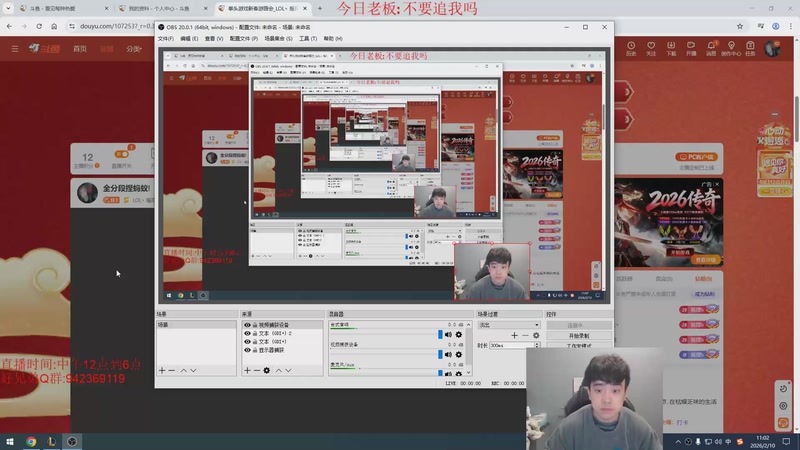This screenshot has width=800, height=450.
Task: Open OBS 文件(F) menu
Action: tap(166, 39)
